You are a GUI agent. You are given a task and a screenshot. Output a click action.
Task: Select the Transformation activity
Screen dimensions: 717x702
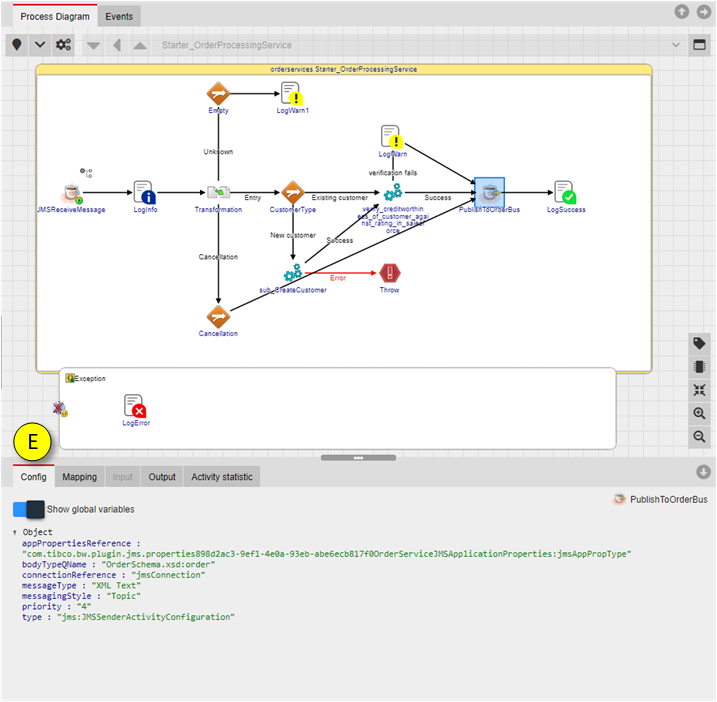click(x=218, y=192)
